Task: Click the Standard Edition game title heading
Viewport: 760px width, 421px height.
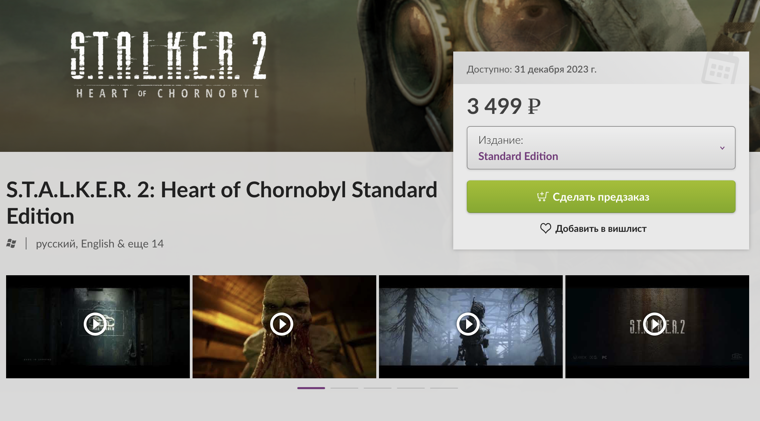Action: [x=222, y=202]
